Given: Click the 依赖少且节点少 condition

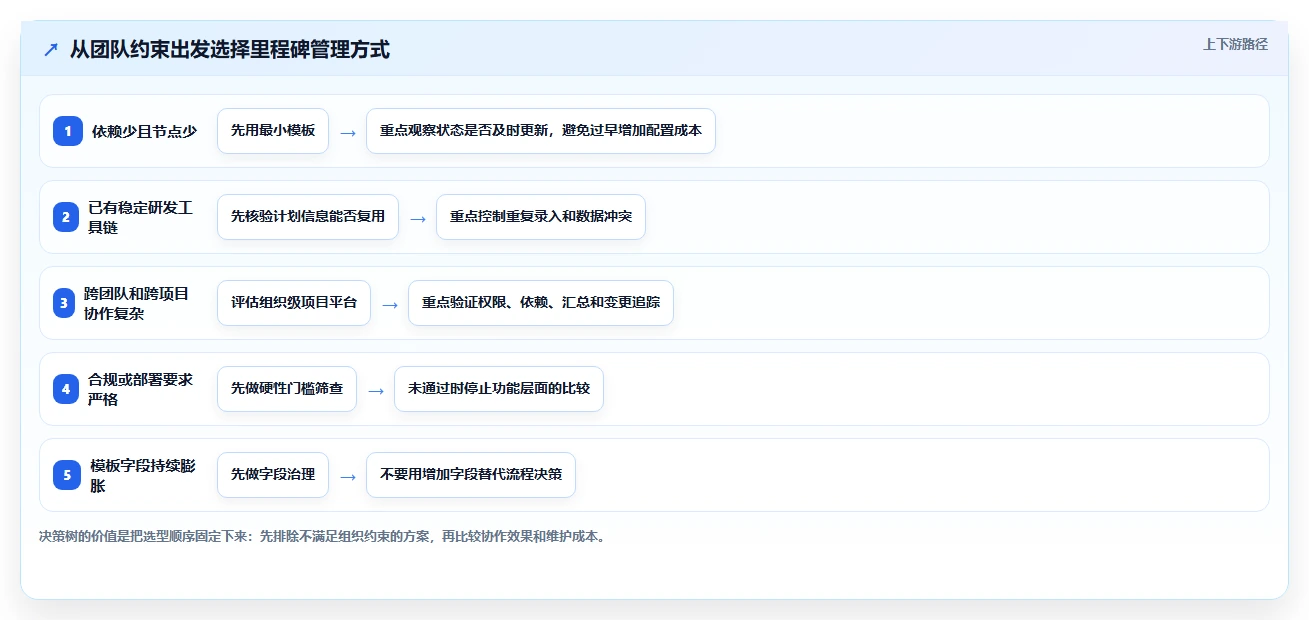Looking at the screenshot, I should click(145, 131).
